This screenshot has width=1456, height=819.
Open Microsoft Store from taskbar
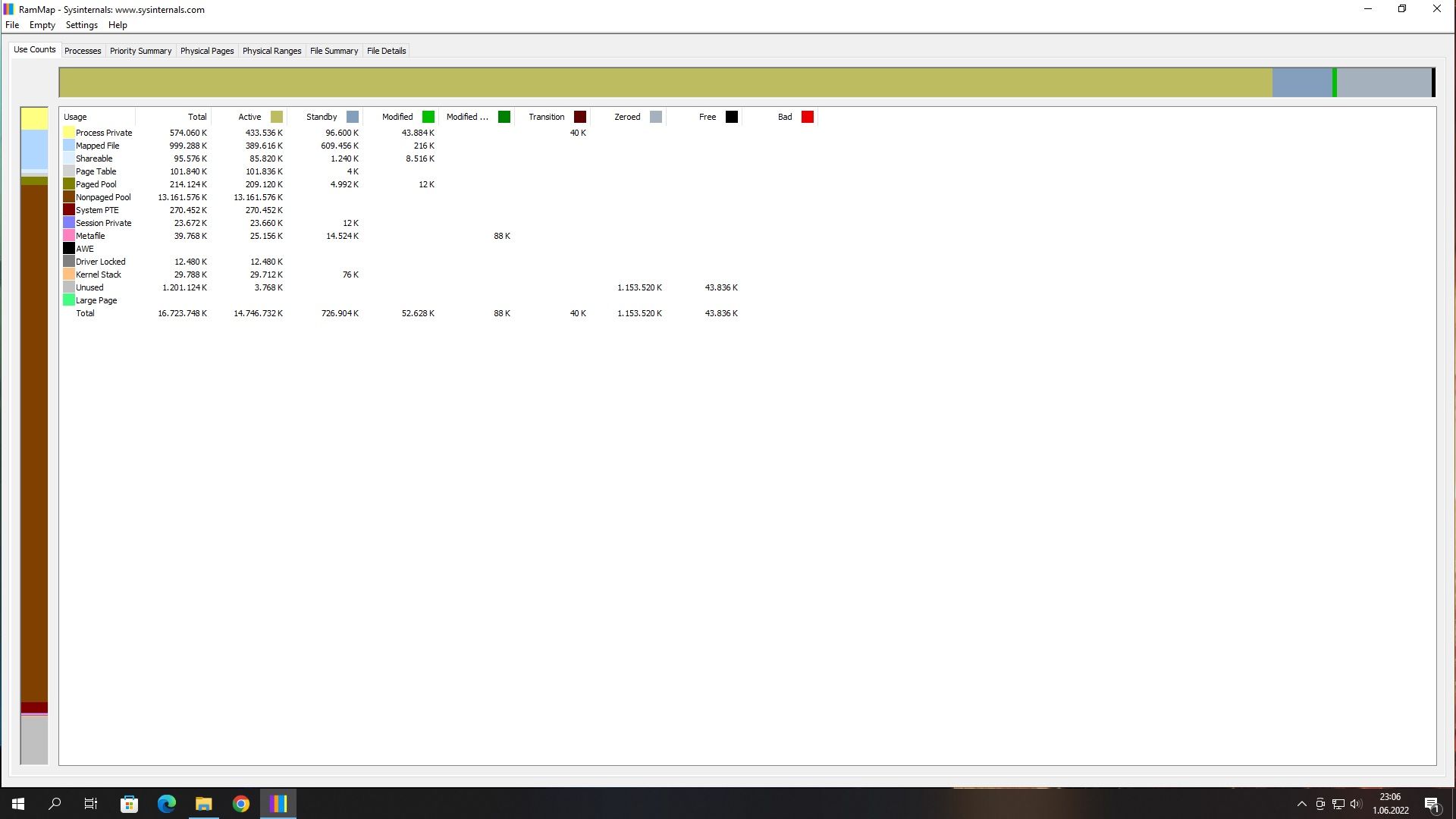[130, 804]
